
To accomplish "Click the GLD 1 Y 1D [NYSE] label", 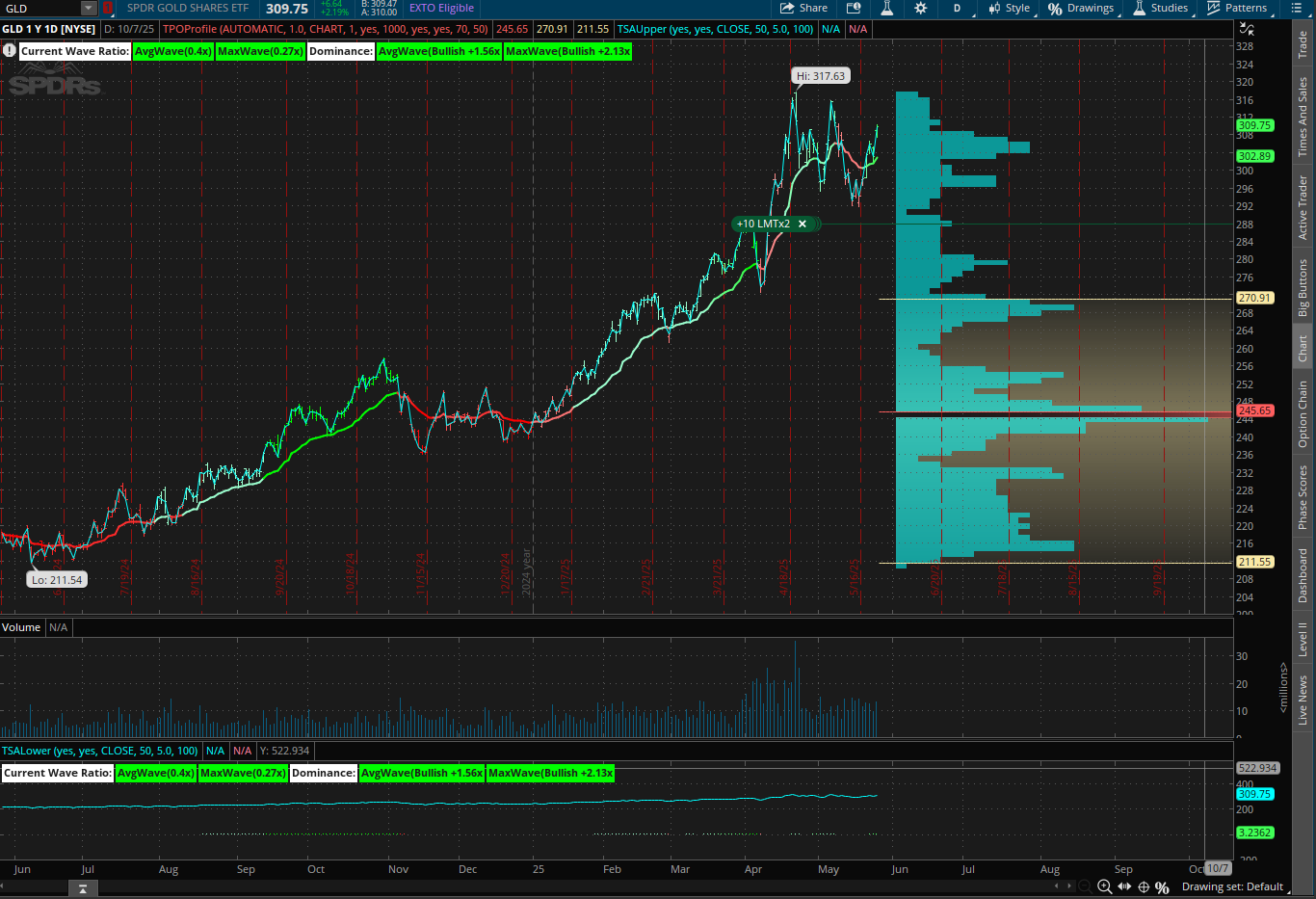I will (x=49, y=29).
